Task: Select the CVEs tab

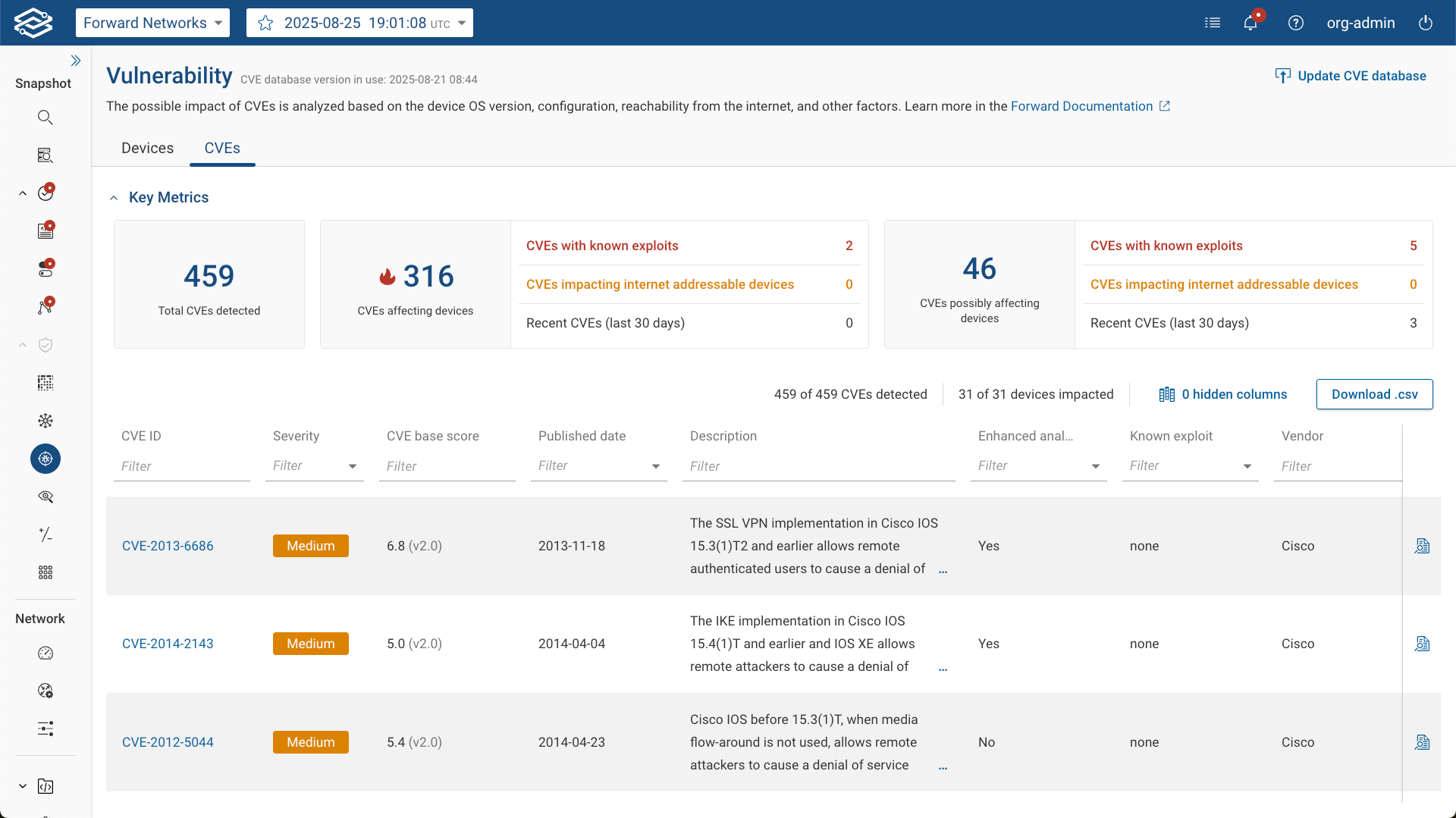Action: coord(222,148)
